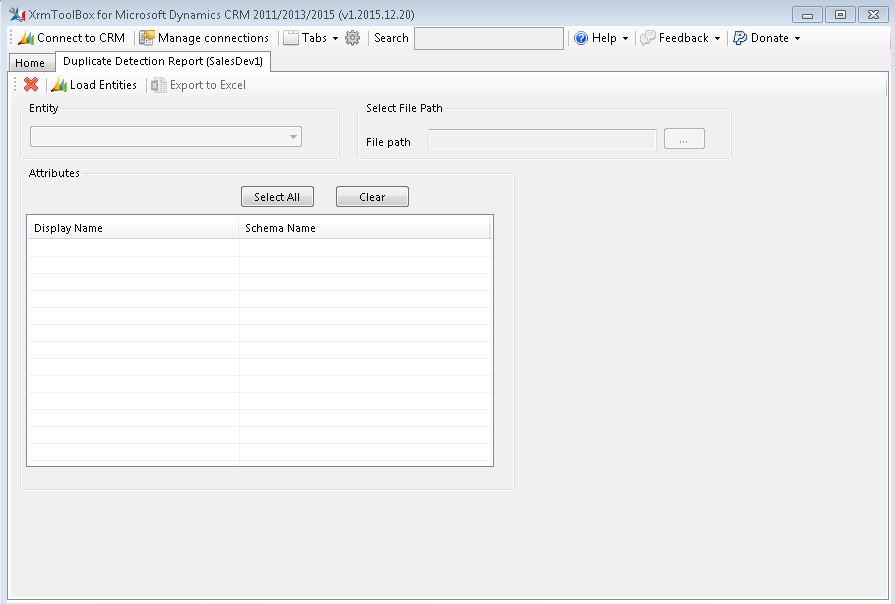The image size is (895, 604).
Task: Switch to the Home tab
Action: (x=30, y=63)
